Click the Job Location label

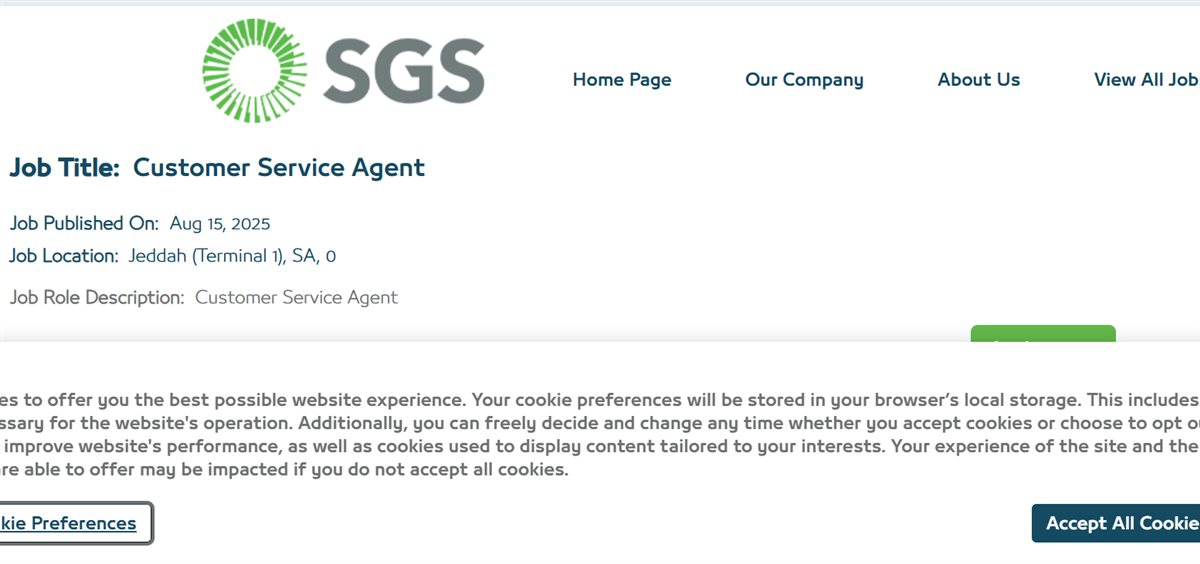click(x=64, y=256)
